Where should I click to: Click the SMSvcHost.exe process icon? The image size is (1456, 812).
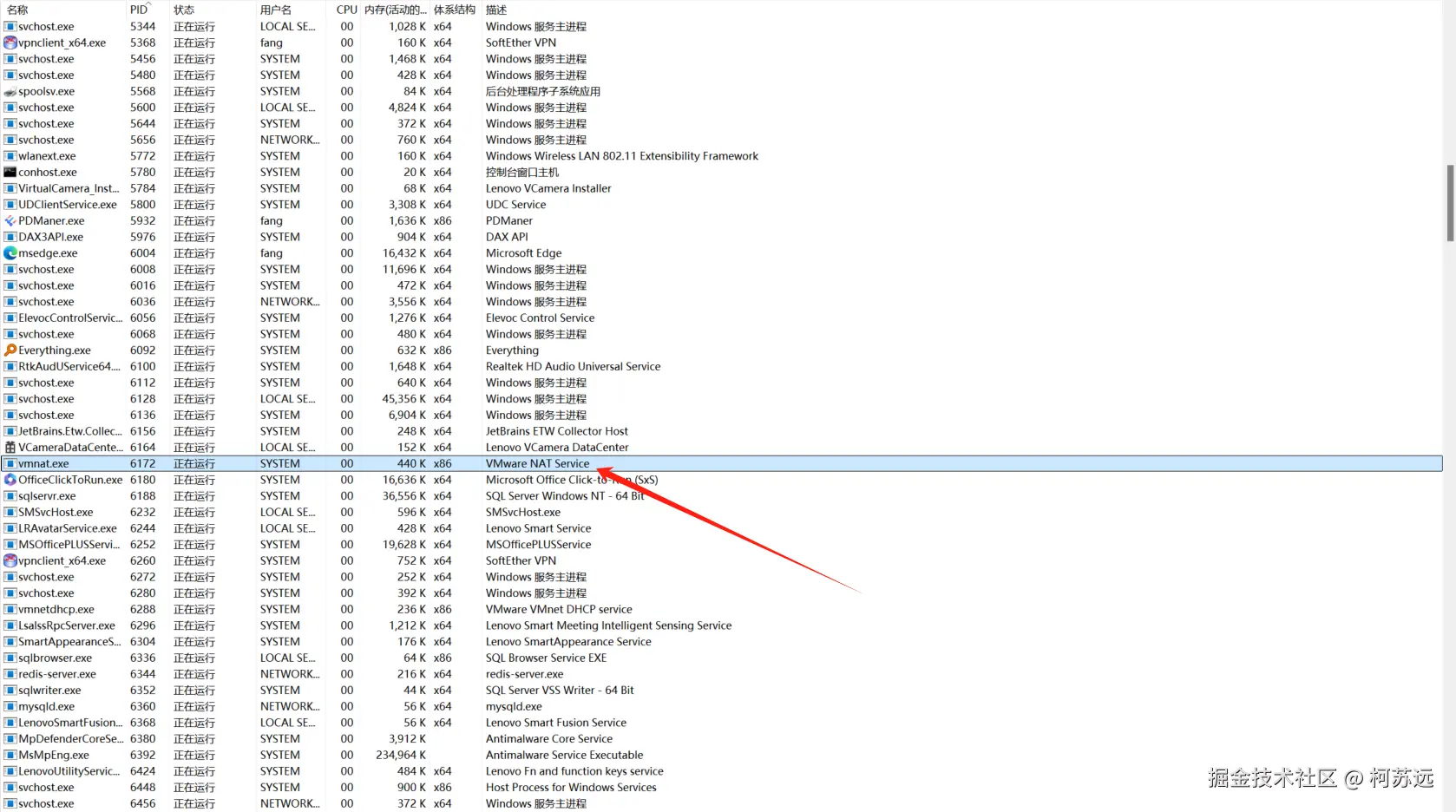(10, 513)
